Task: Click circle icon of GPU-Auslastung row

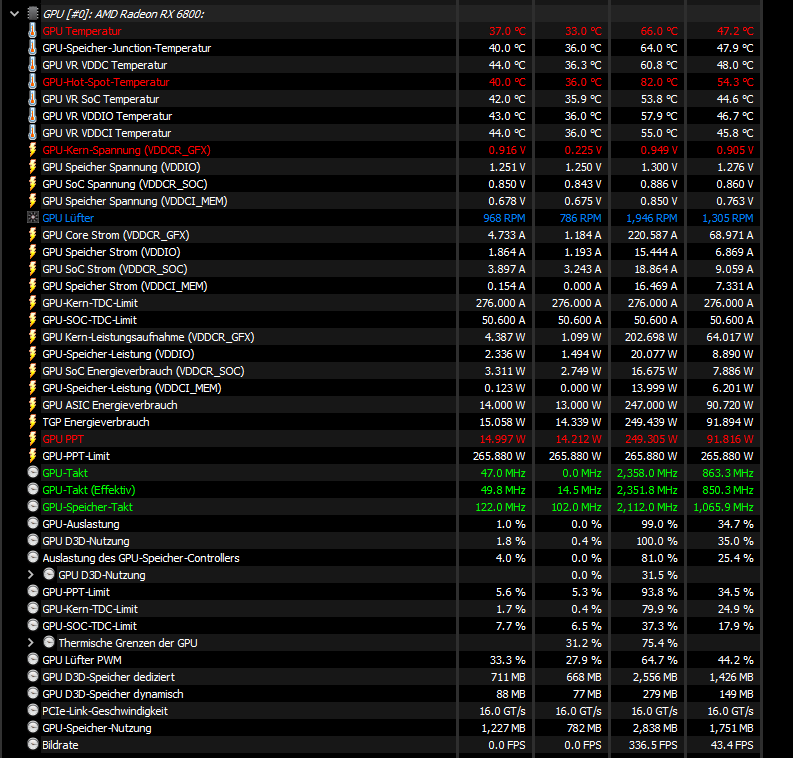Action: (33, 523)
